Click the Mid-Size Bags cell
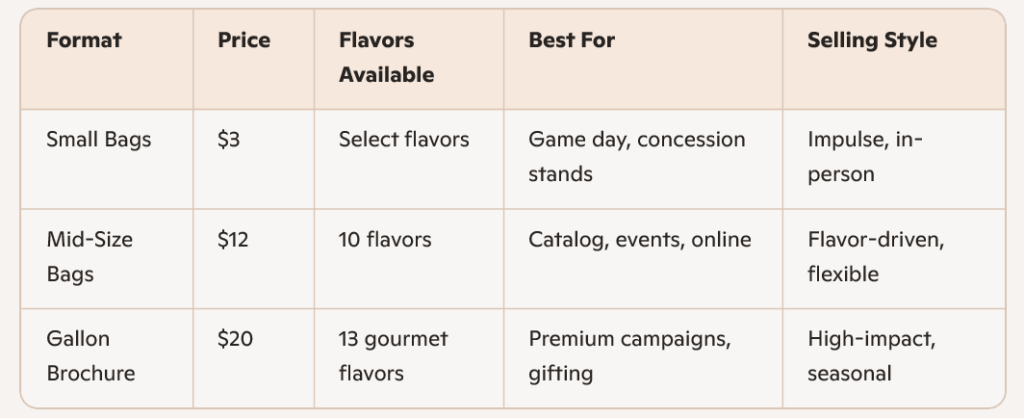This screenshot has width=1024, height=418. click(x=90, y=257)
